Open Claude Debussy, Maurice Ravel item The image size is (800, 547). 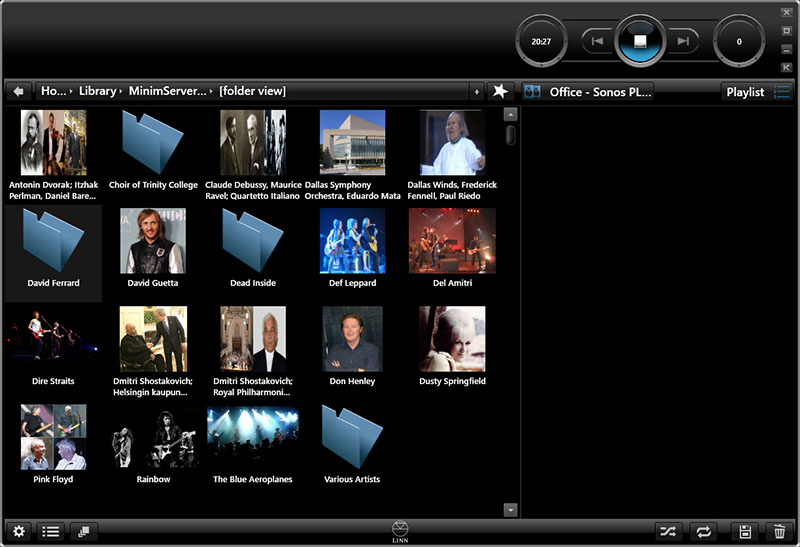[x=253, y=156]
